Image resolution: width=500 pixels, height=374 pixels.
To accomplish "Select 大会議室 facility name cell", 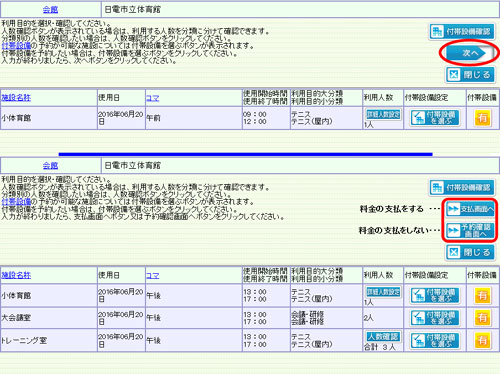I will 49,318.
